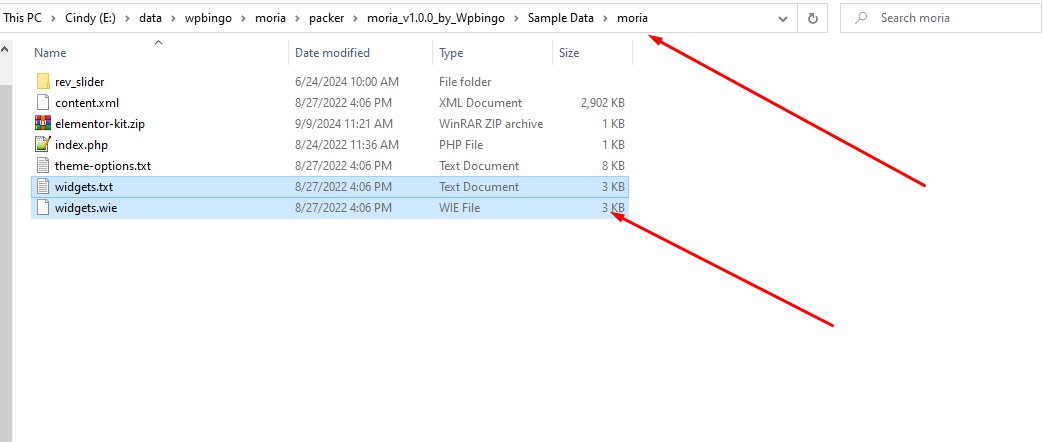The image size is (1043, 442).
Task: Sort files by Name column header
Action: pyautogui.click(x=50, y=53)
